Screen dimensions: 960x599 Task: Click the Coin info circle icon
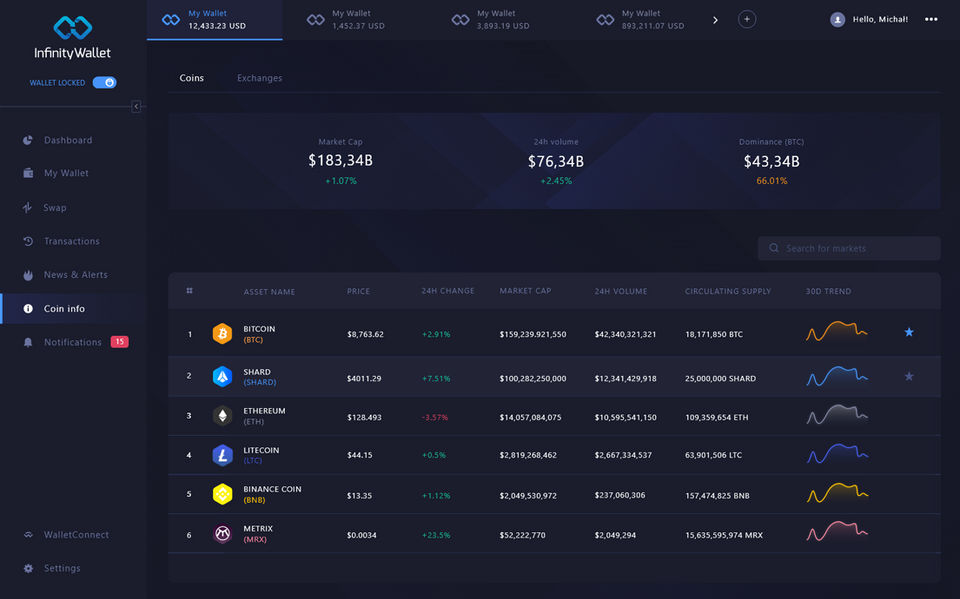pyautogui.click(x=28, y=309)
